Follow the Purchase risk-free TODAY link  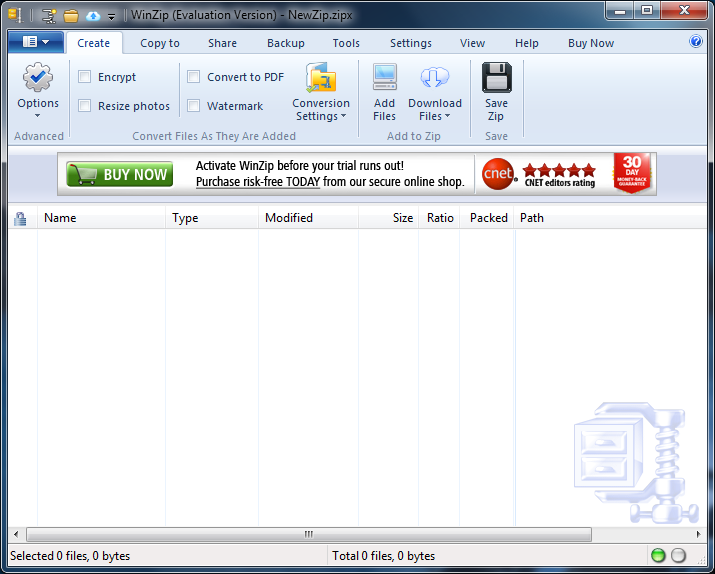point(258,182)
